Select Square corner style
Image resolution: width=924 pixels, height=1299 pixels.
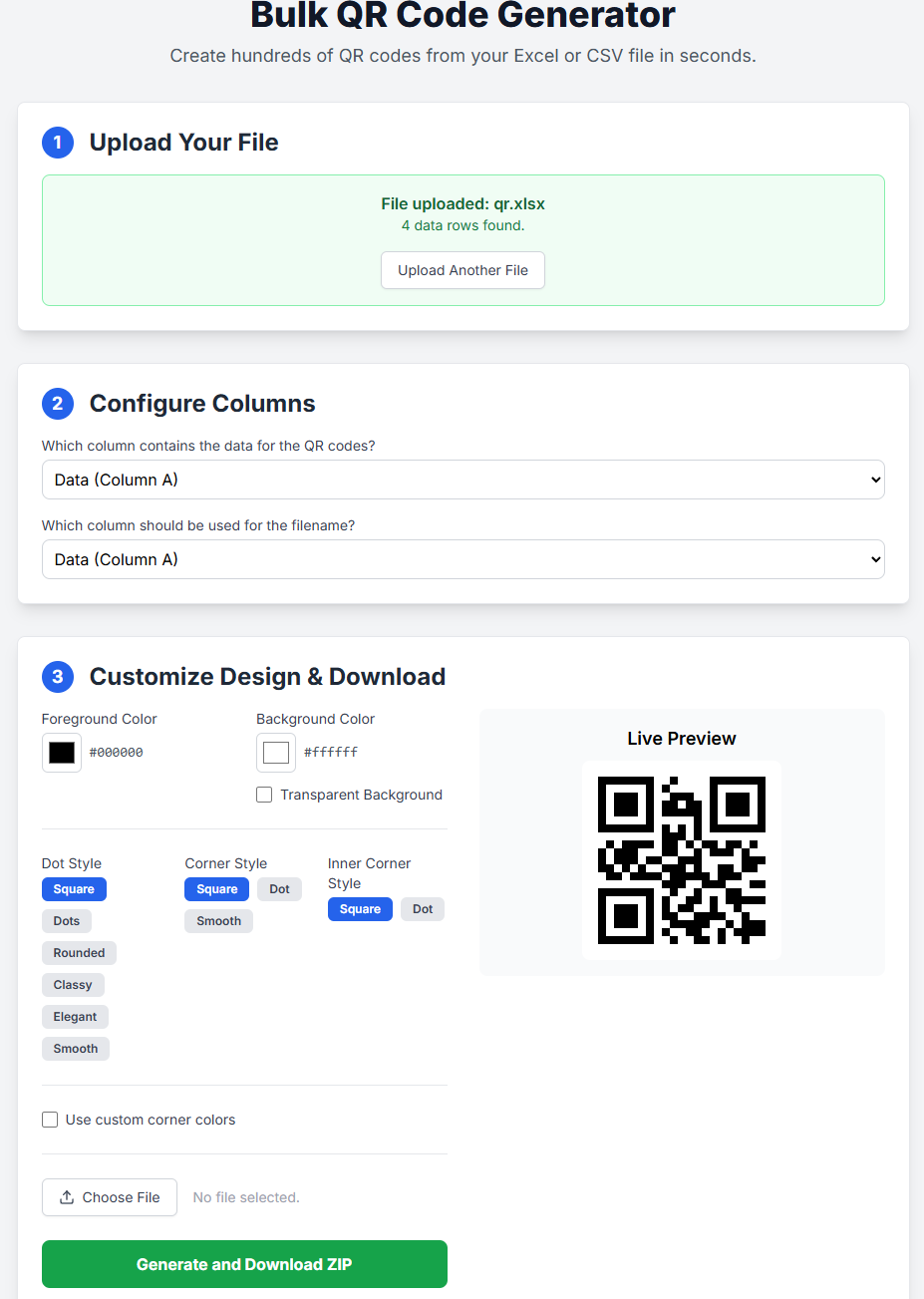(217, 889)
